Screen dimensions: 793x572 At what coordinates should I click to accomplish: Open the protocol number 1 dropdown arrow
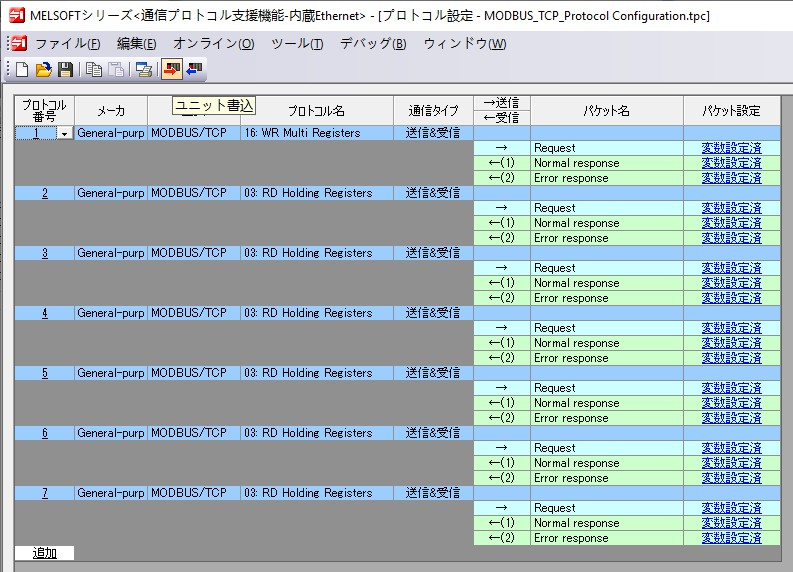coord(64,134)
